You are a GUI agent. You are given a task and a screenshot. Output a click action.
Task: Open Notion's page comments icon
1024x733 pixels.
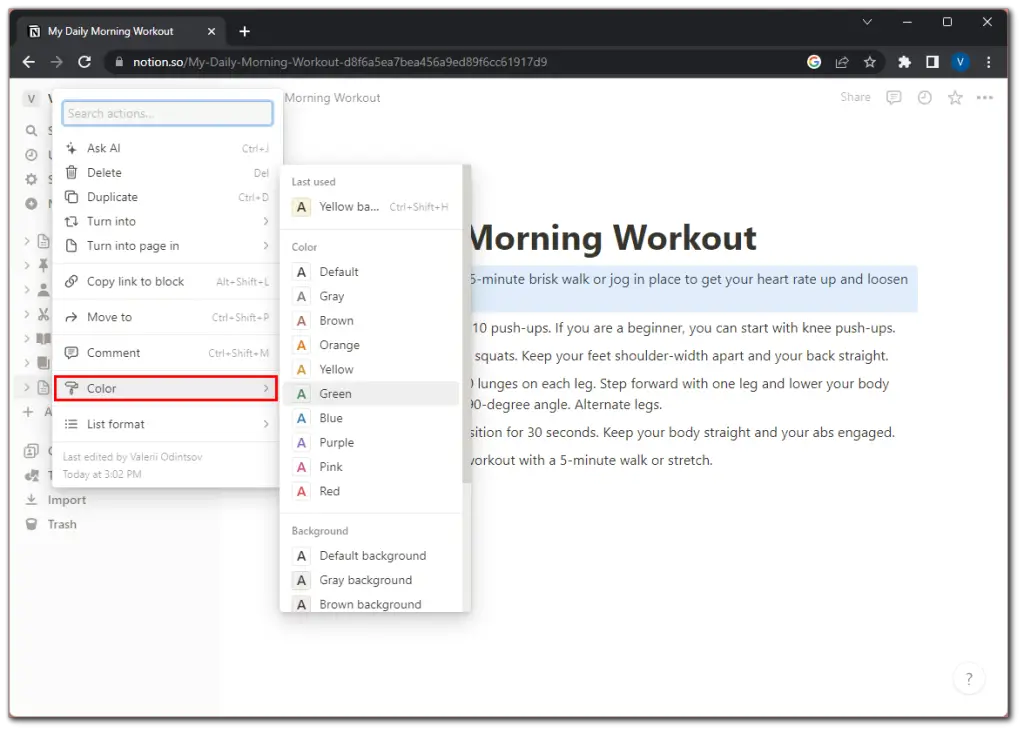[893, 97]
